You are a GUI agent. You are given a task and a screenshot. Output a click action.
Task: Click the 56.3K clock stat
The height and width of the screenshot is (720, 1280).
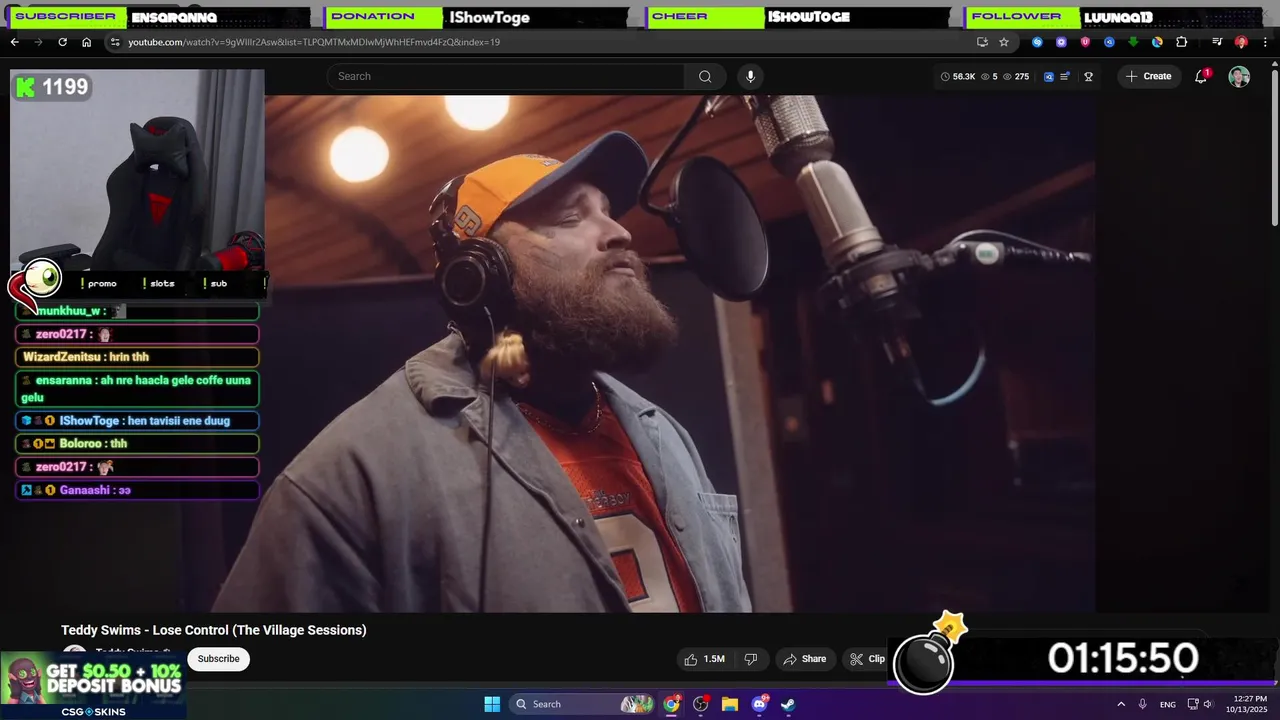[958, 76]
